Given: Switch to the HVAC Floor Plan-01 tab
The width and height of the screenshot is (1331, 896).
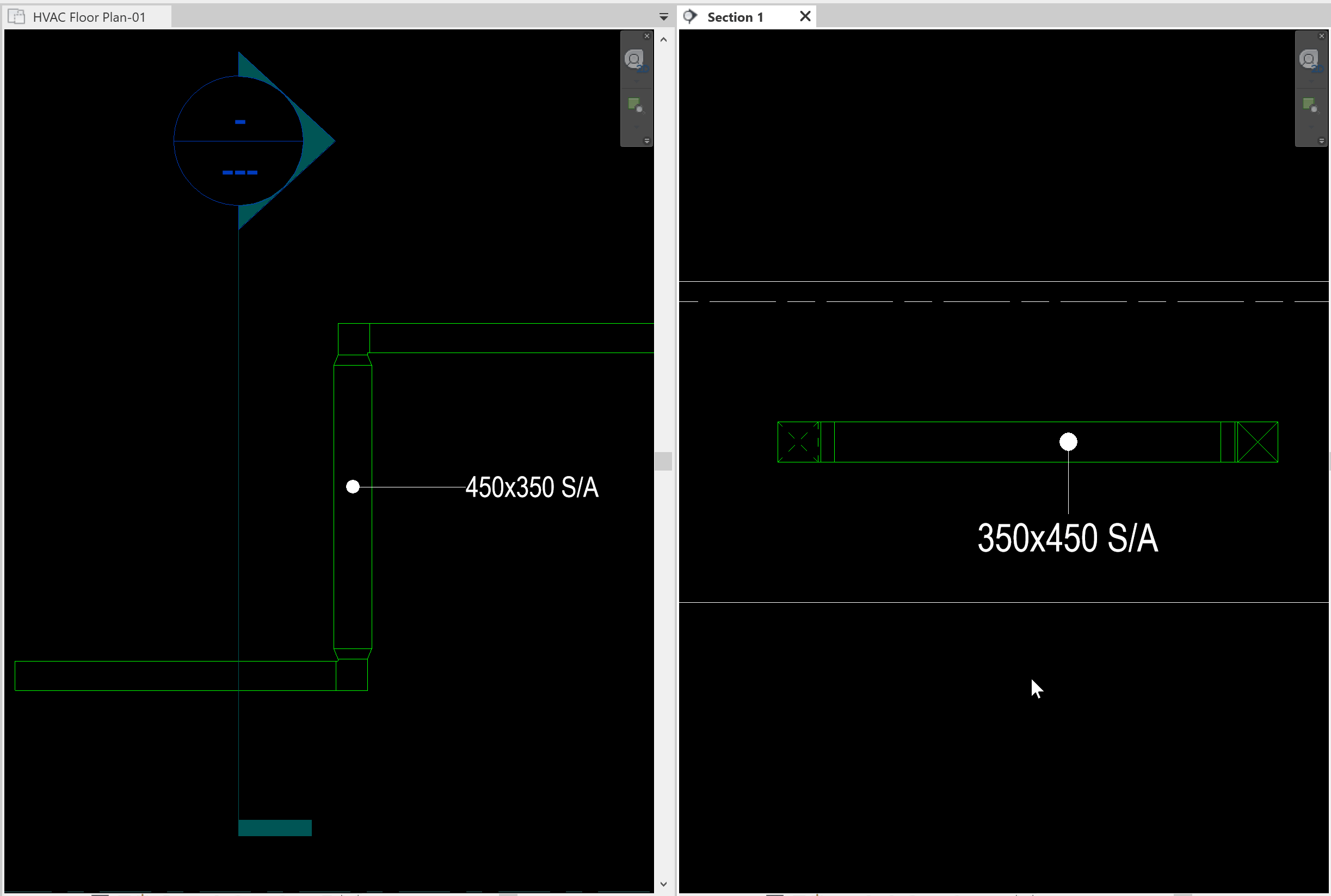Looking at the screenshot, I should click(x=89, y=16).
